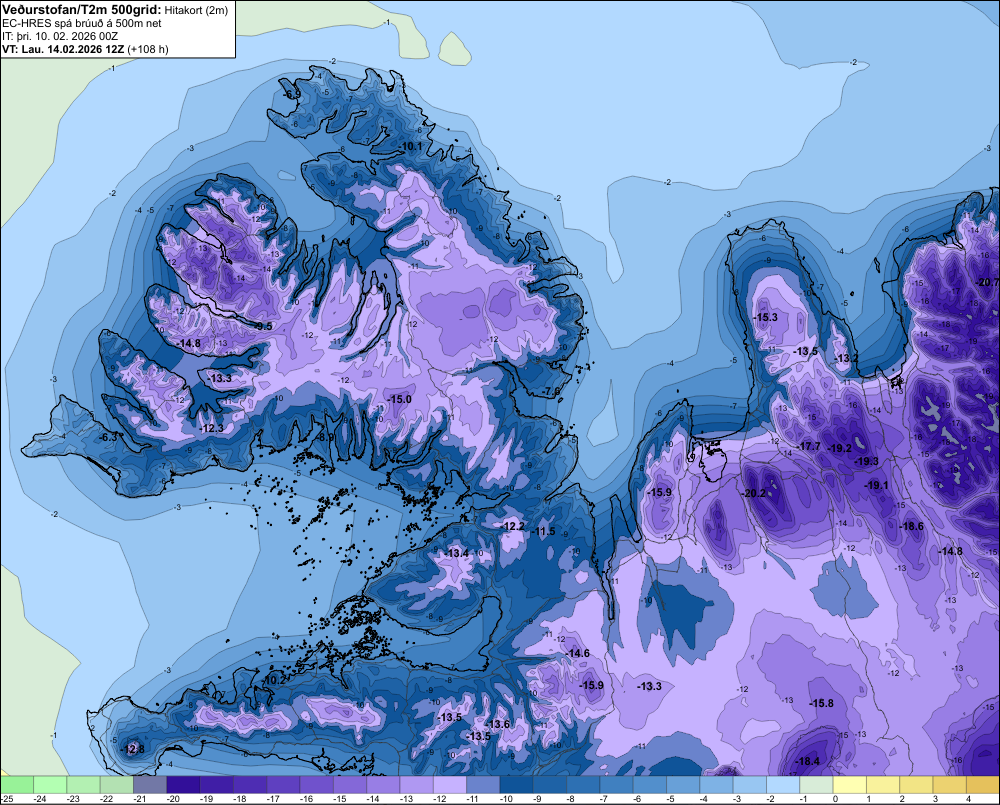The width and height of the screenshot is (1000, 805).
Task: Select the -10.2 temperature value
Action: [x=274, y=680]
